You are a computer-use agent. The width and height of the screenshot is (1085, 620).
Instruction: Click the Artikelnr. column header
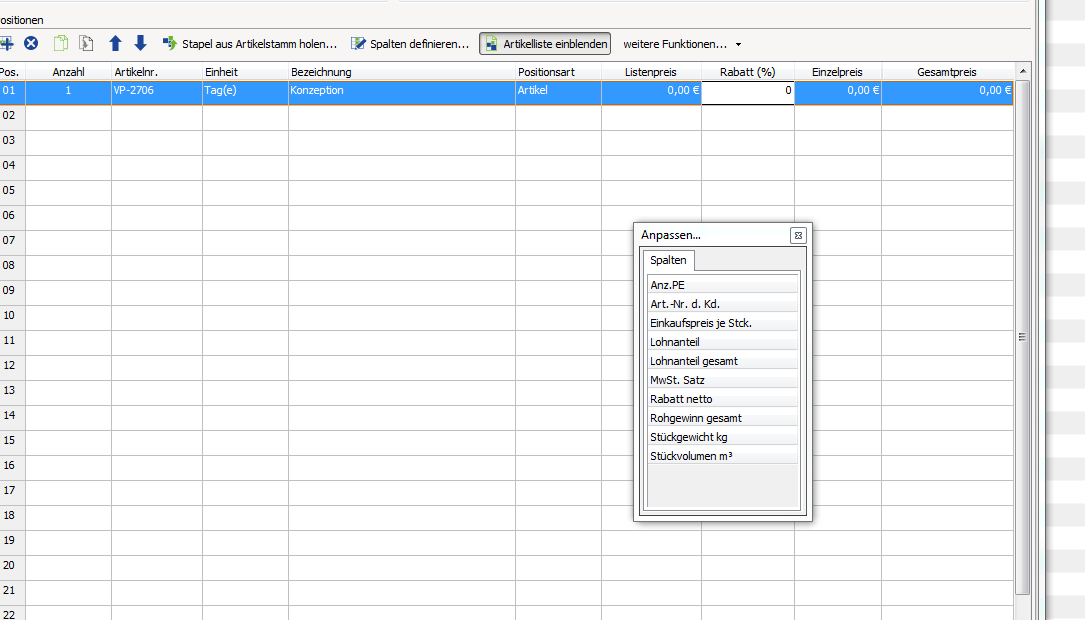click(157, 72)
